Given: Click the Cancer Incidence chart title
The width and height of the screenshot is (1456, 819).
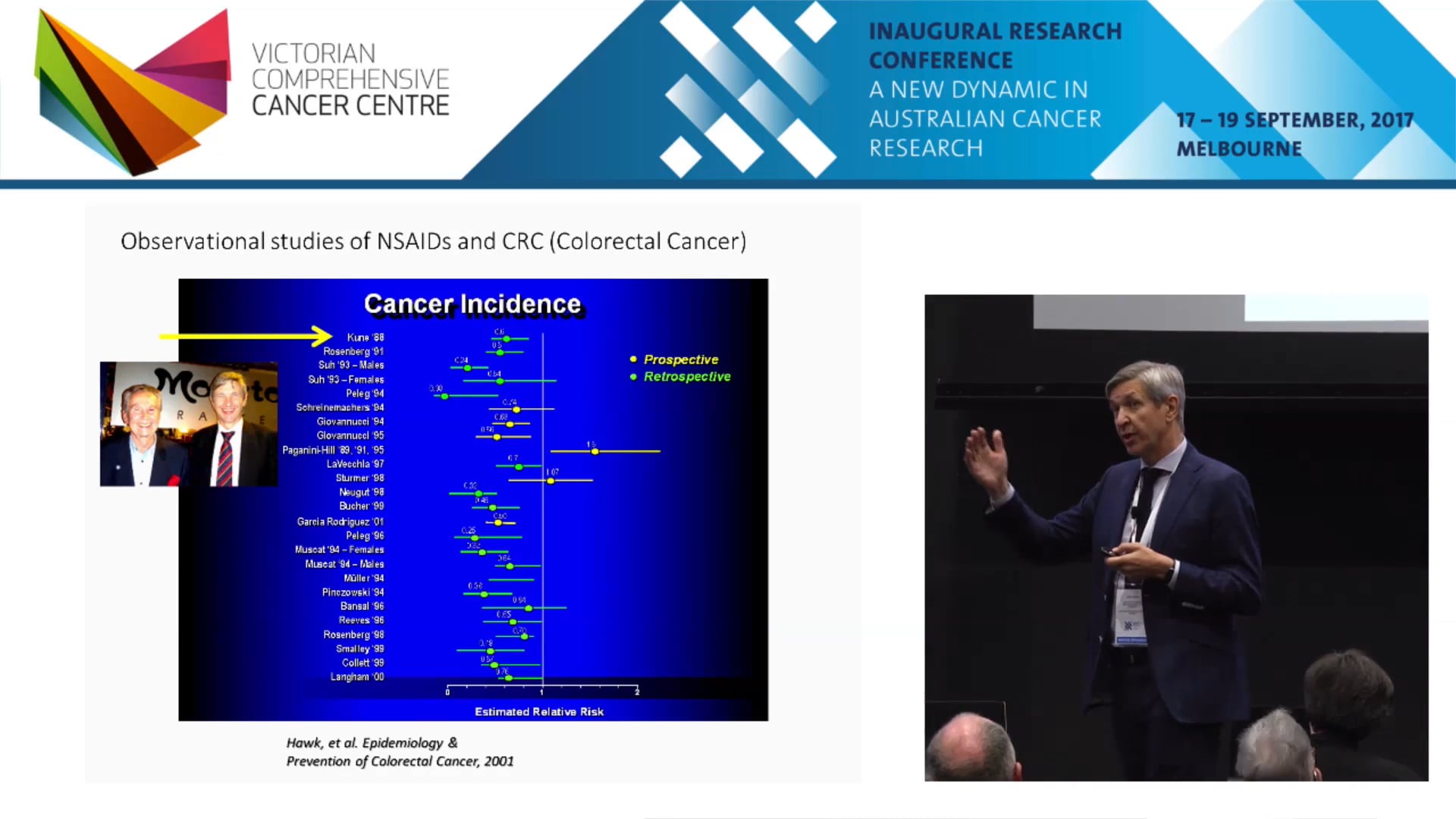Looking at the screenshot, I should pyautogui.click(x=472, y=304).
